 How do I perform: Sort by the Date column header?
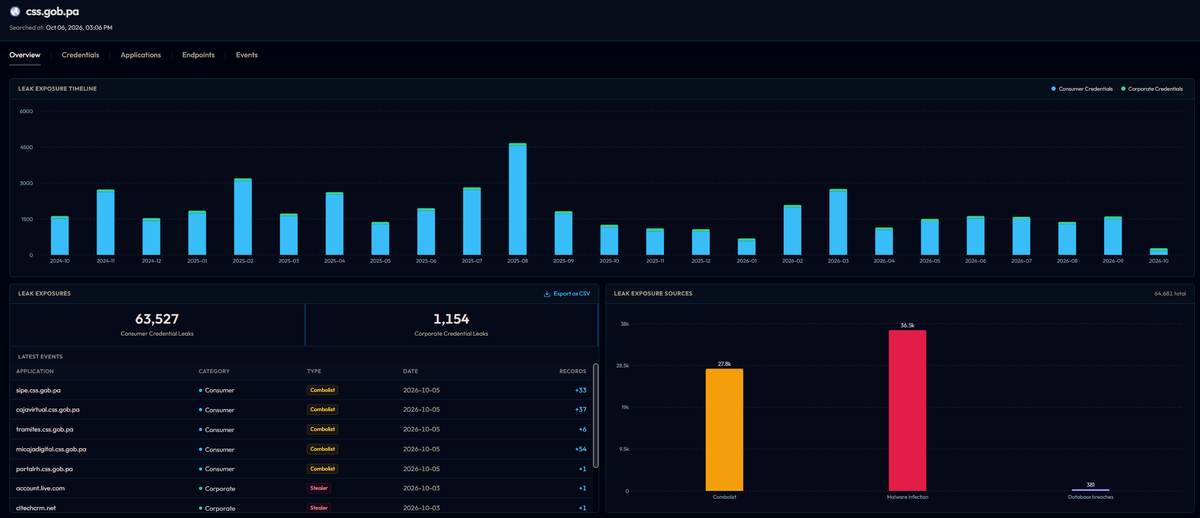click(x=410, y=371)
